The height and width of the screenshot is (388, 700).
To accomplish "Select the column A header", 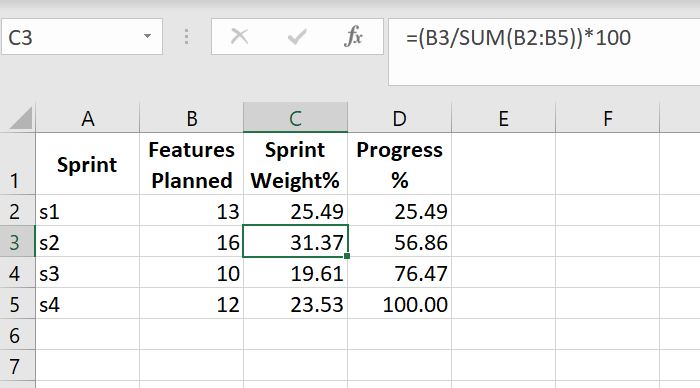I will 88,118.
